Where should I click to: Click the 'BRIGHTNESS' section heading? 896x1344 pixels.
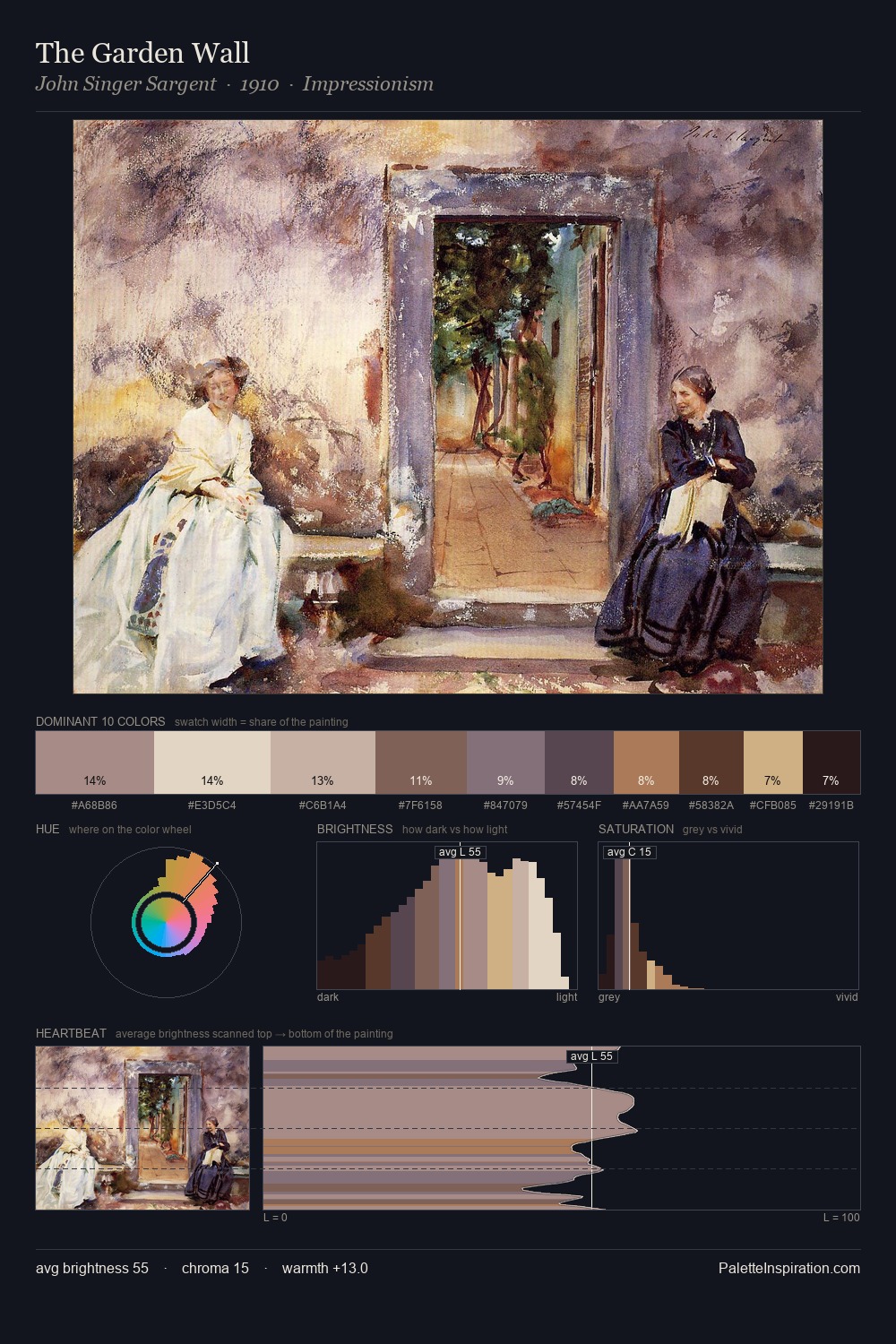click(x=355, y=829)
